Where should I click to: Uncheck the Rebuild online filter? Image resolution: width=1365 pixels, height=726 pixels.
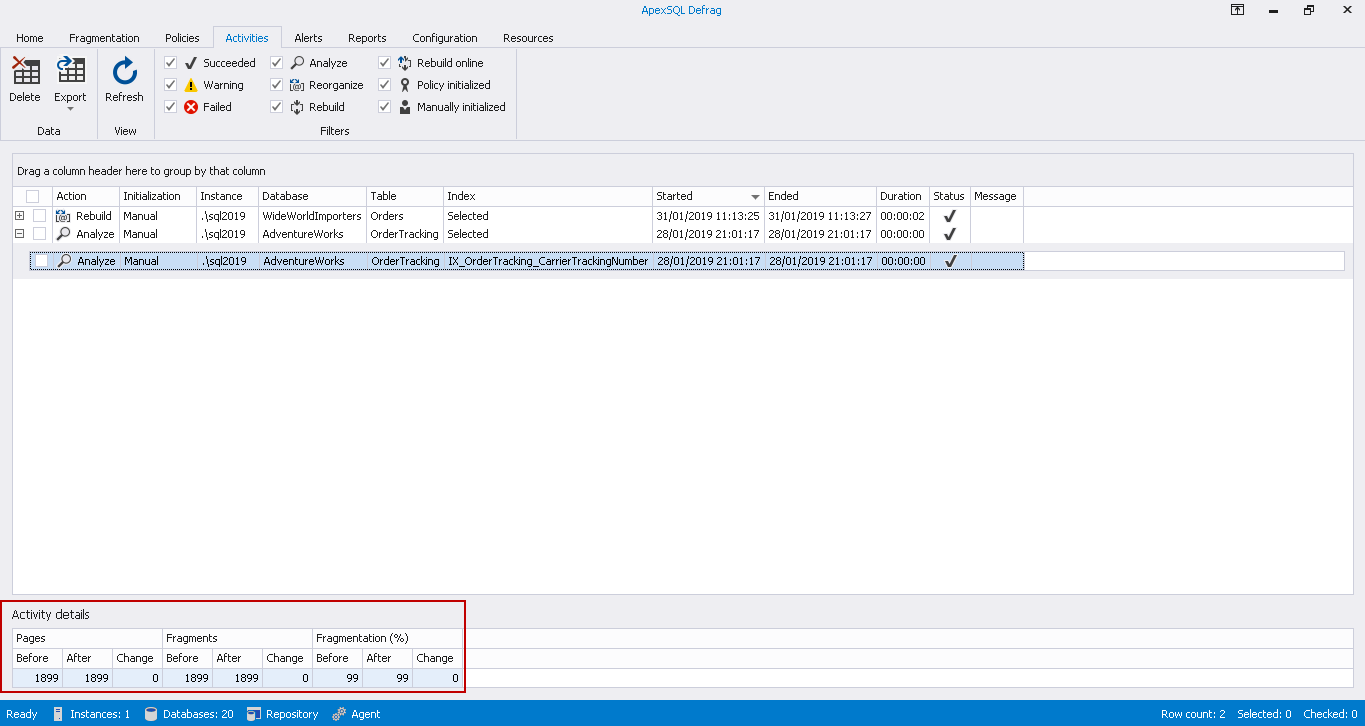pyautogui.click(x=383, y=62)
